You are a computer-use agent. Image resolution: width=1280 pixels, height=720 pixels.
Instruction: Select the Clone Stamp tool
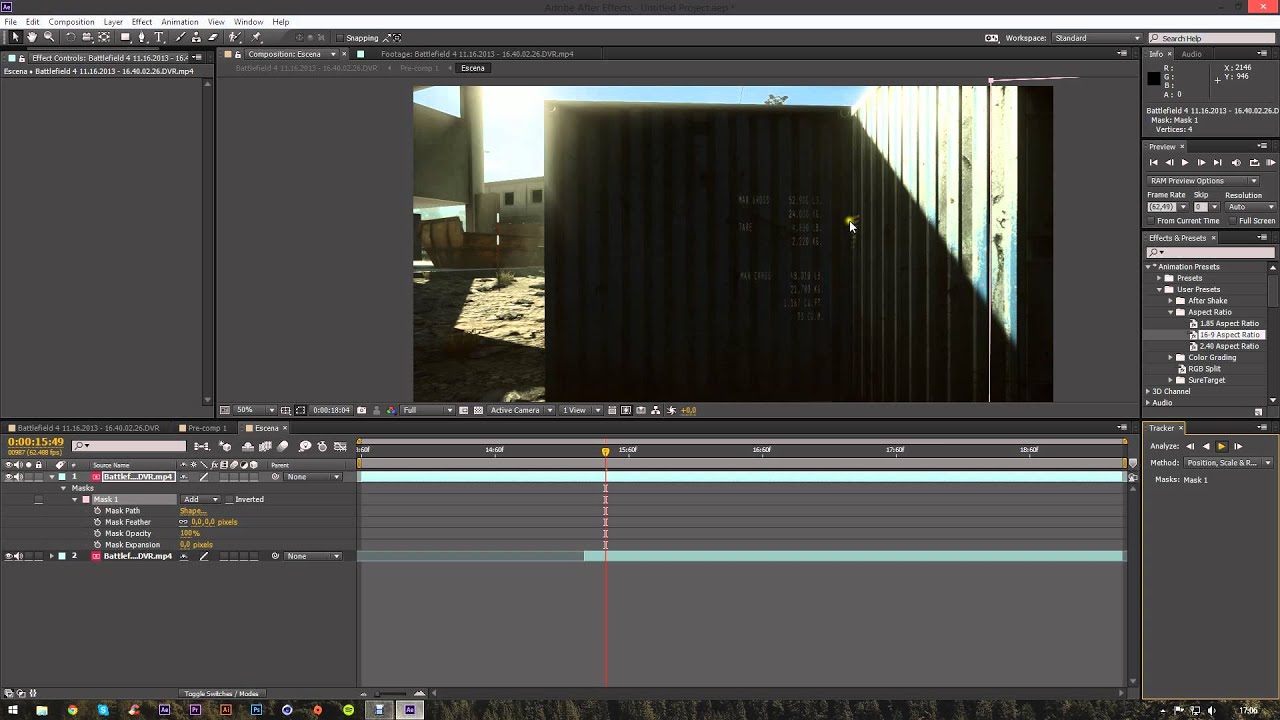196,37
